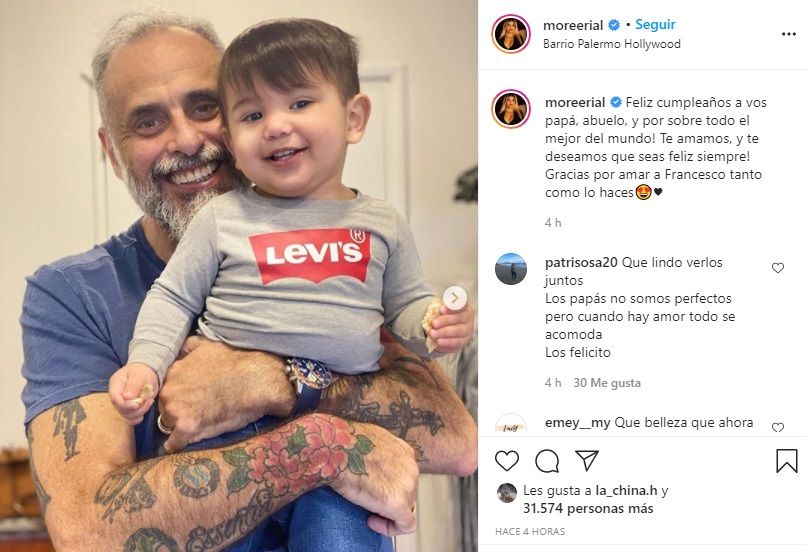807x552 pixels.
Task: Open patrisosa20's profile avatar
Action: point(511,269)
